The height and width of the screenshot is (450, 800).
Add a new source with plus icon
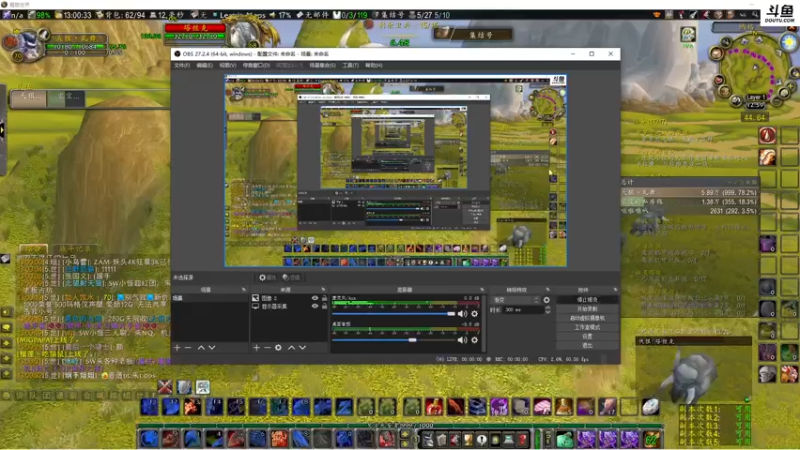pyautogui.click(x=256, y=347)
